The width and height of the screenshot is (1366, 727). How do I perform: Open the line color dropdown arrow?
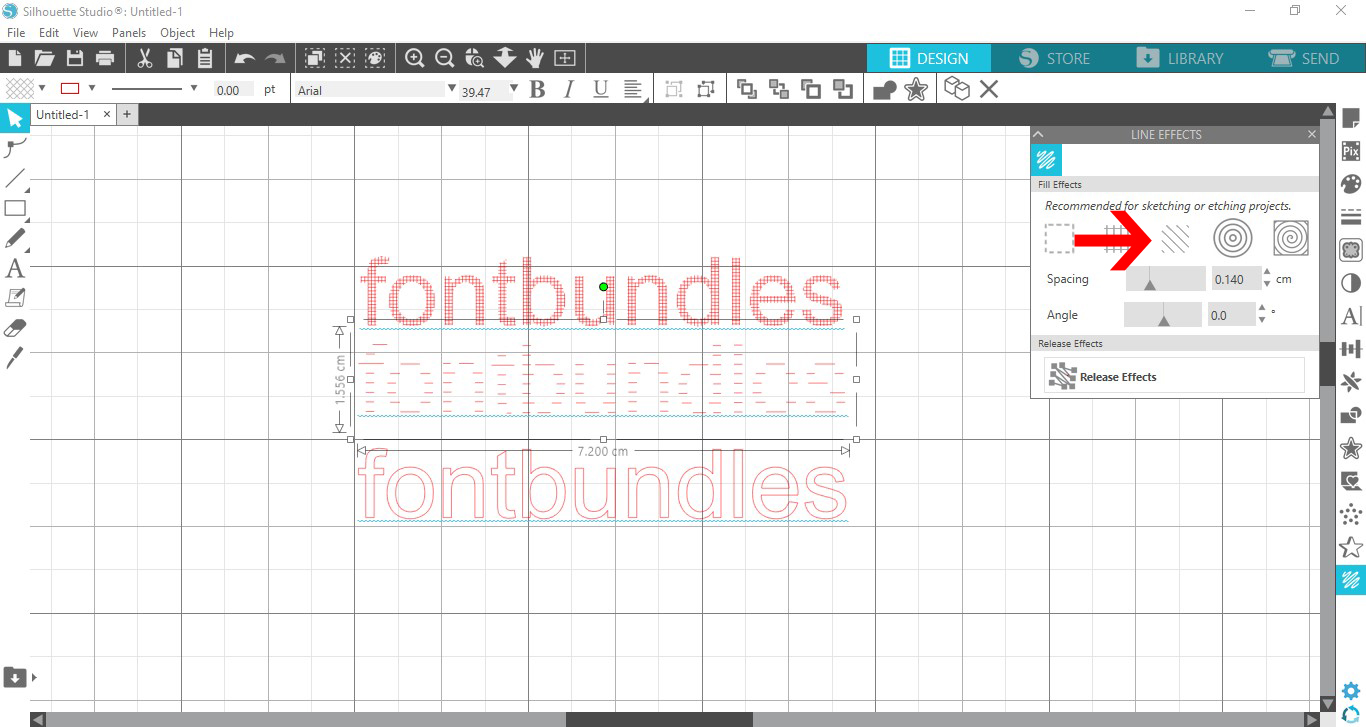click(92, 88)
